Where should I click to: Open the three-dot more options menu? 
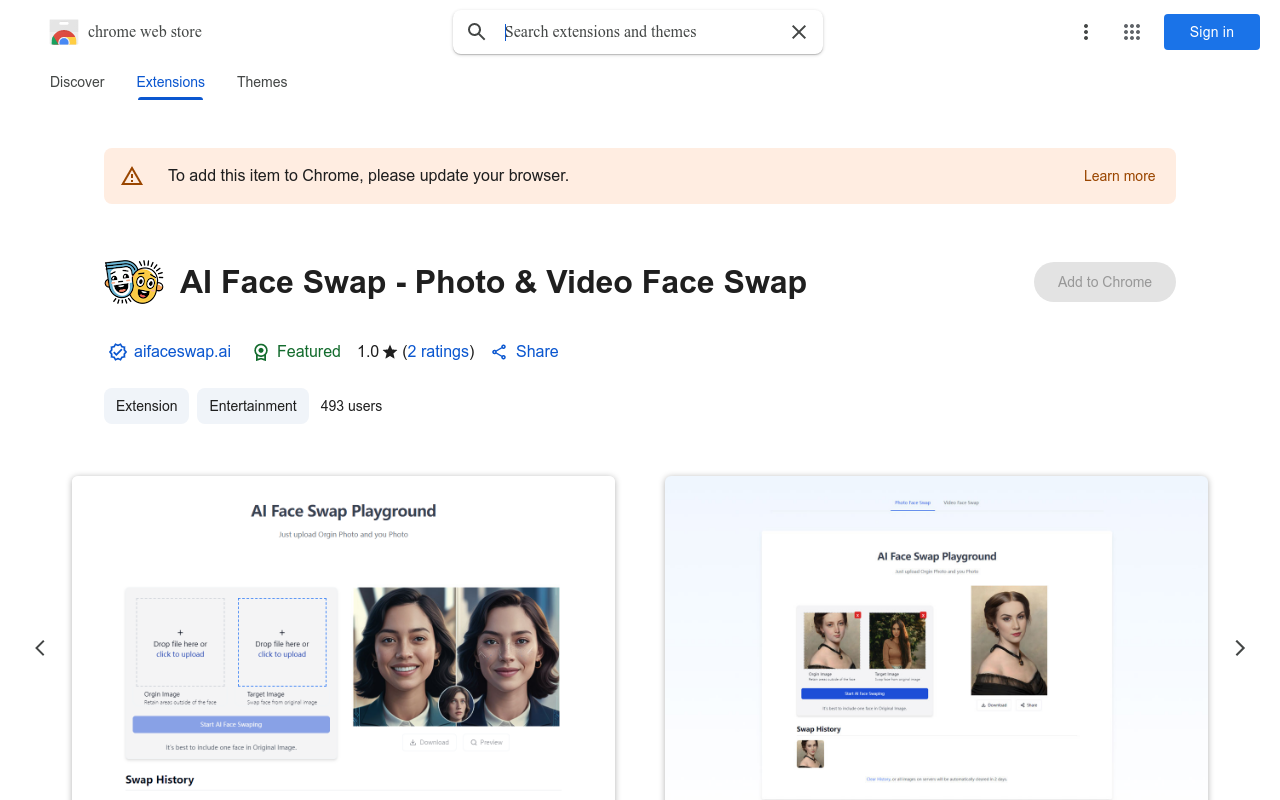(1085, 32)
